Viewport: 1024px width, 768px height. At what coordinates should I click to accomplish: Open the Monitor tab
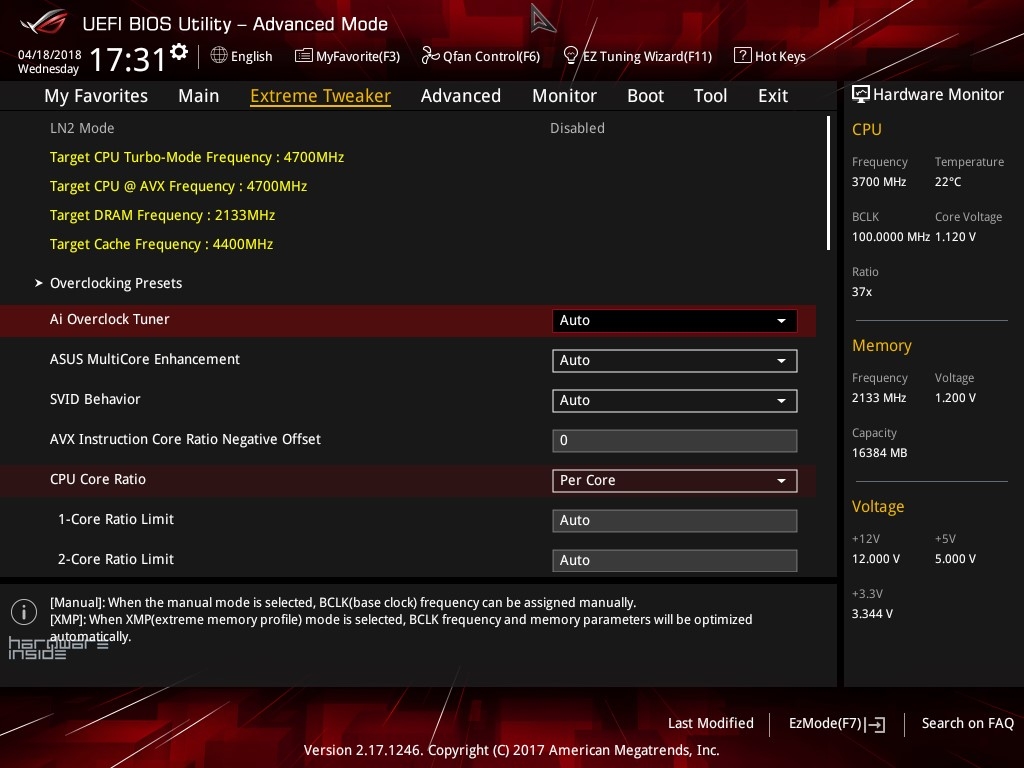(x=564, y=96)
